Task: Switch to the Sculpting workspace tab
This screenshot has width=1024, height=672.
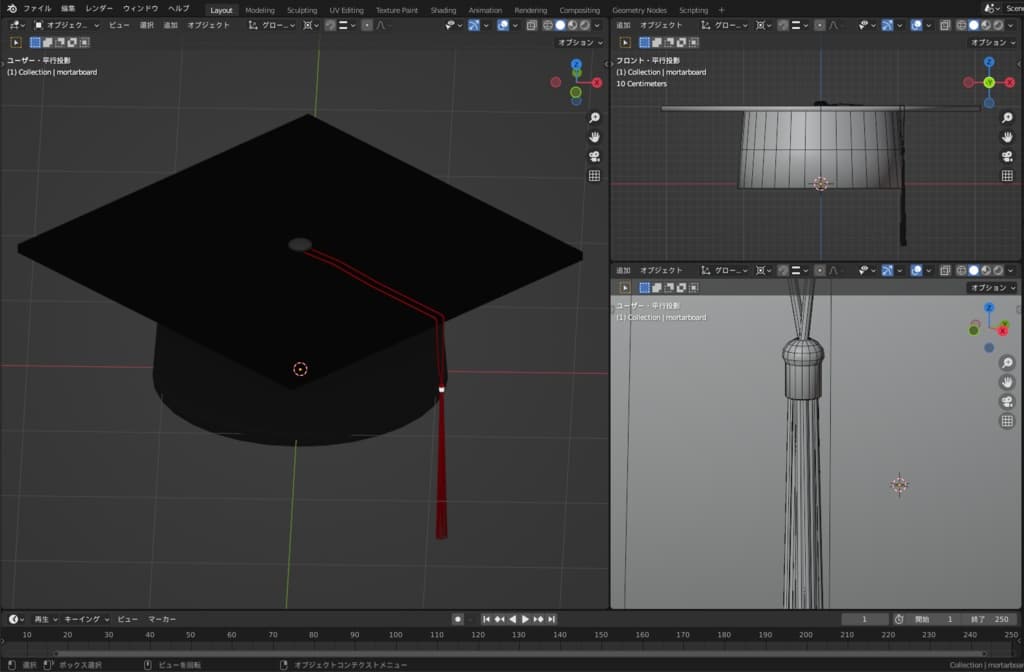Action: pyautogui.click(x=301, y=10)
